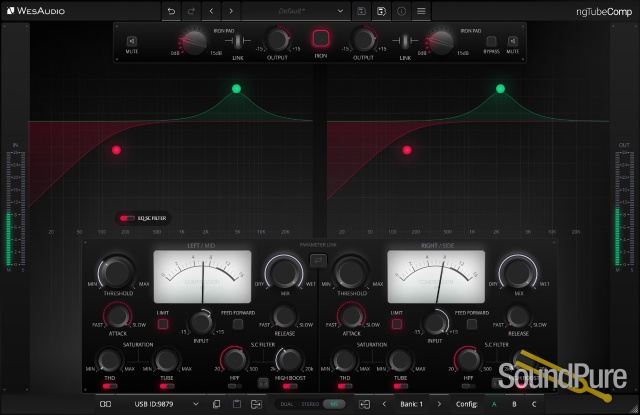Enable Right/Side FEED FORWARD button
This screenshot has height=415, width=640.
tap(472, 324)
